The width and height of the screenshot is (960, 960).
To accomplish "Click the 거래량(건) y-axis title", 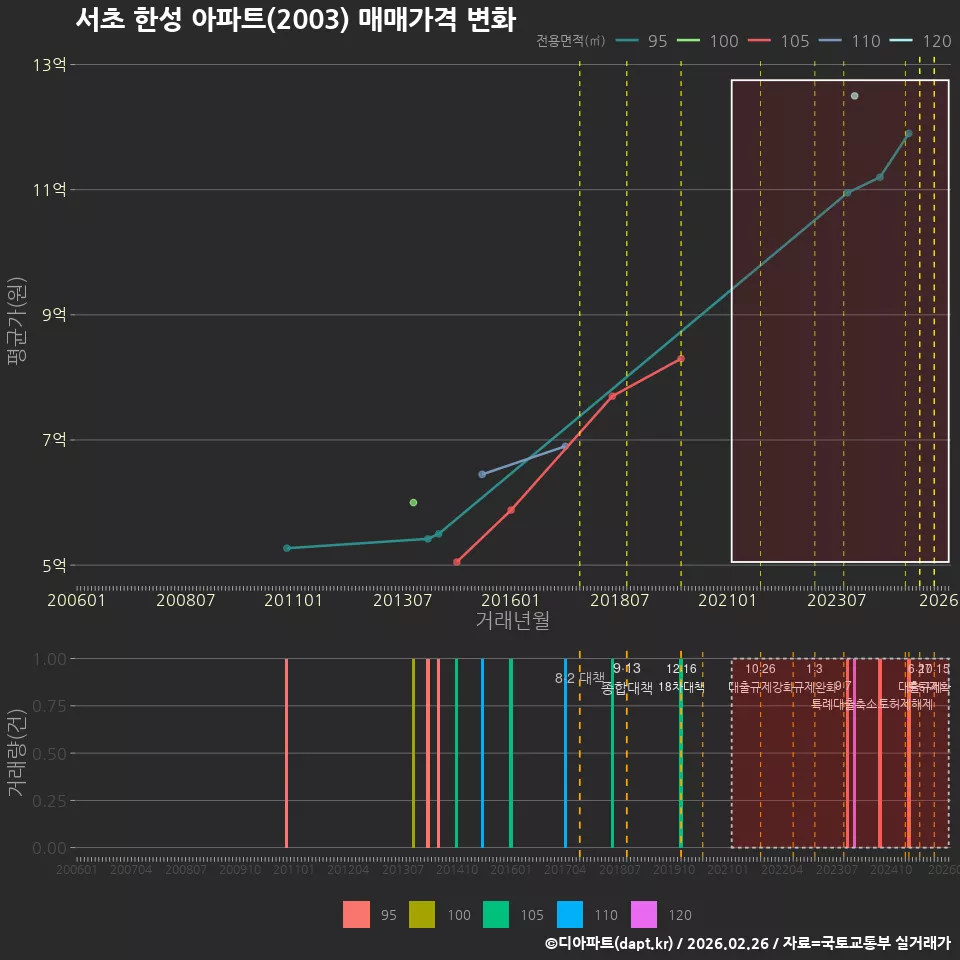I will tap(17, 753).
